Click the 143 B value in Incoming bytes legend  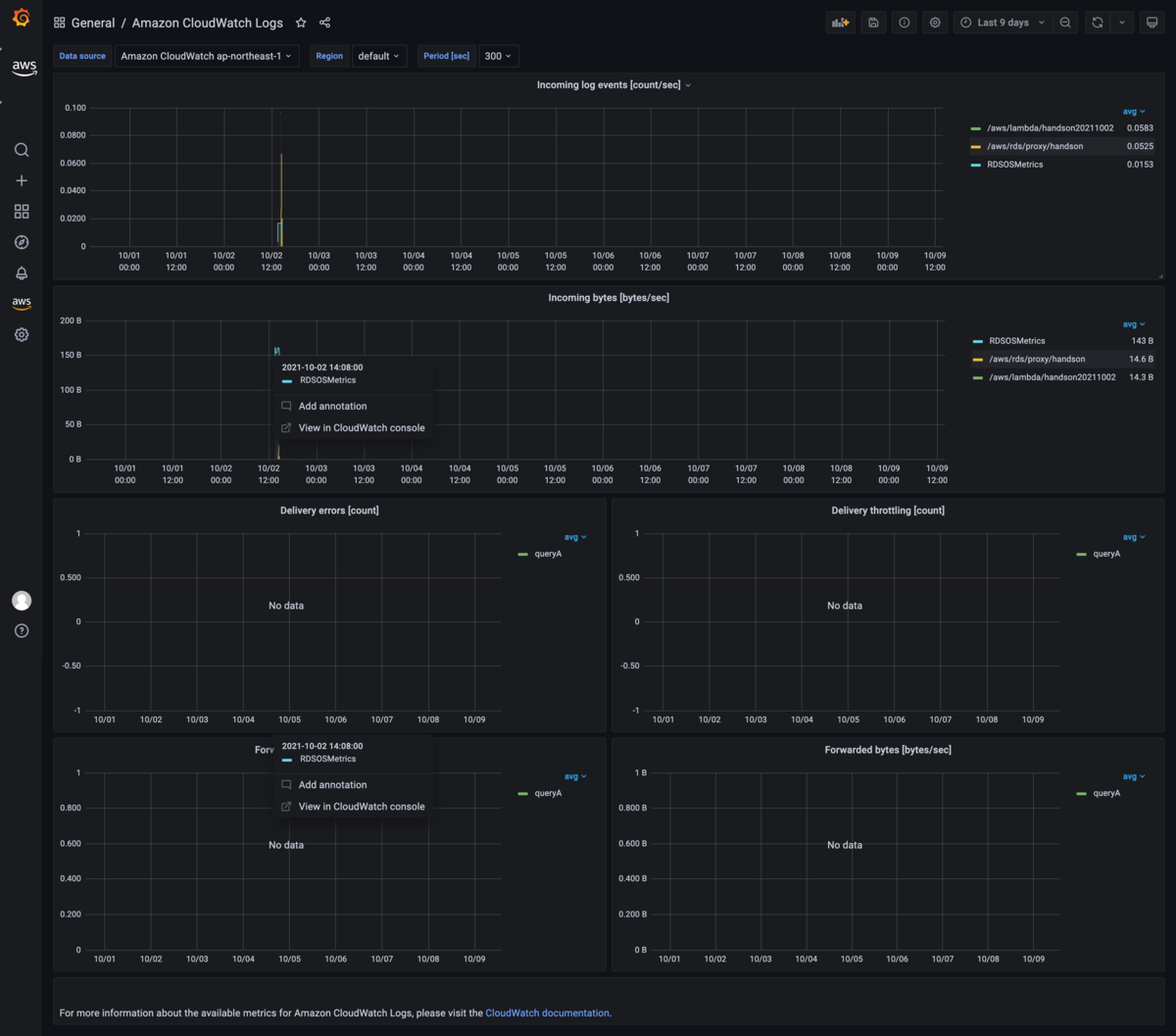[x=1142, y=341]
